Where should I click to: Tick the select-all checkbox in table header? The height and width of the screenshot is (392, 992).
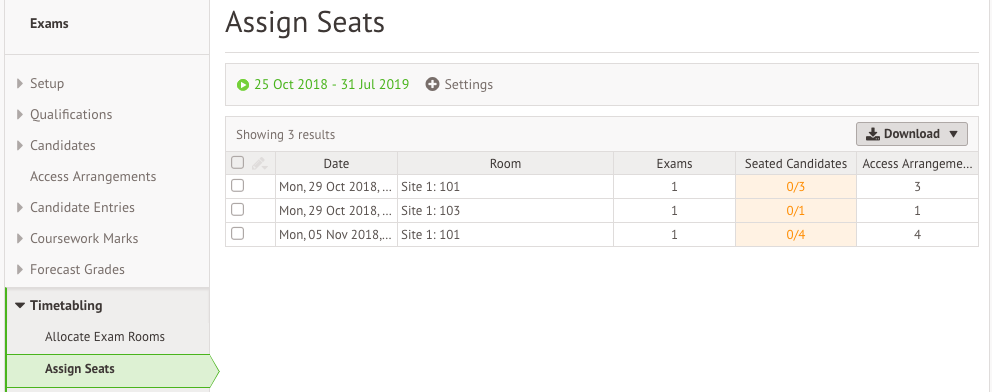[237, 162]
